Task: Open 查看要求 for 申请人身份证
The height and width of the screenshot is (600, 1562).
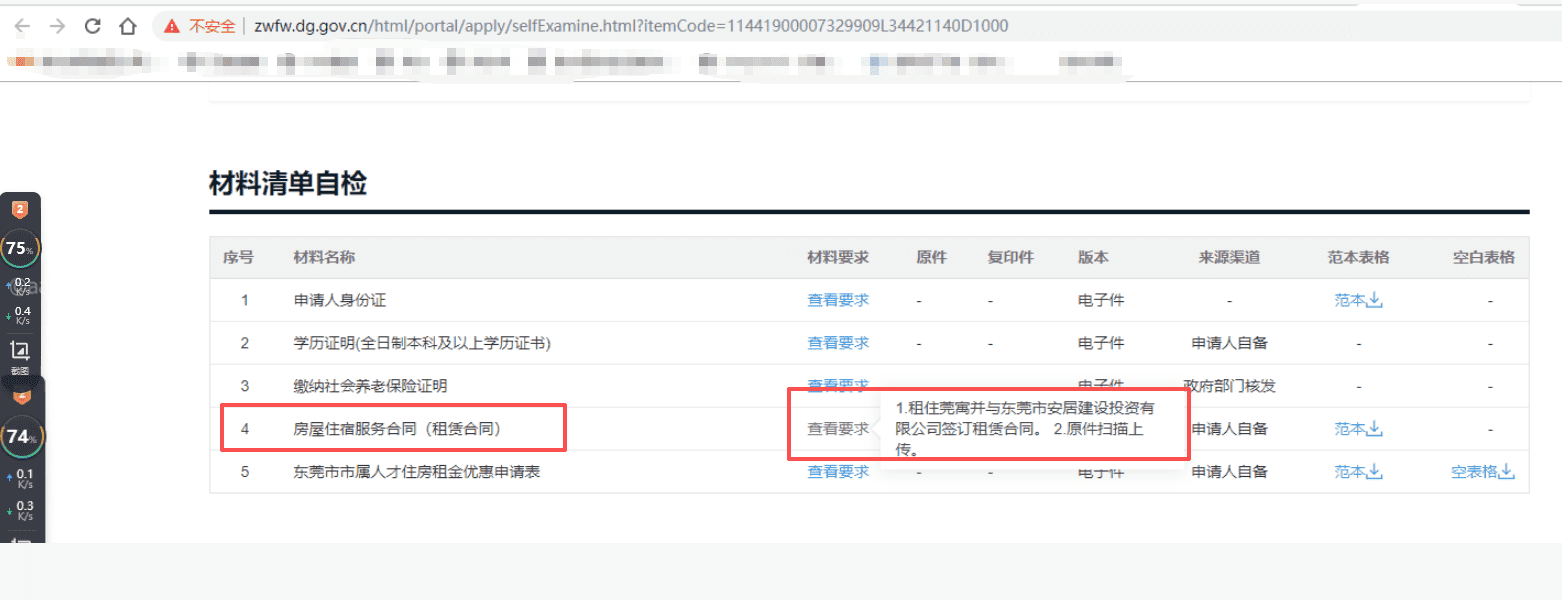Action: pyautogui.click(x=838, y=300)
